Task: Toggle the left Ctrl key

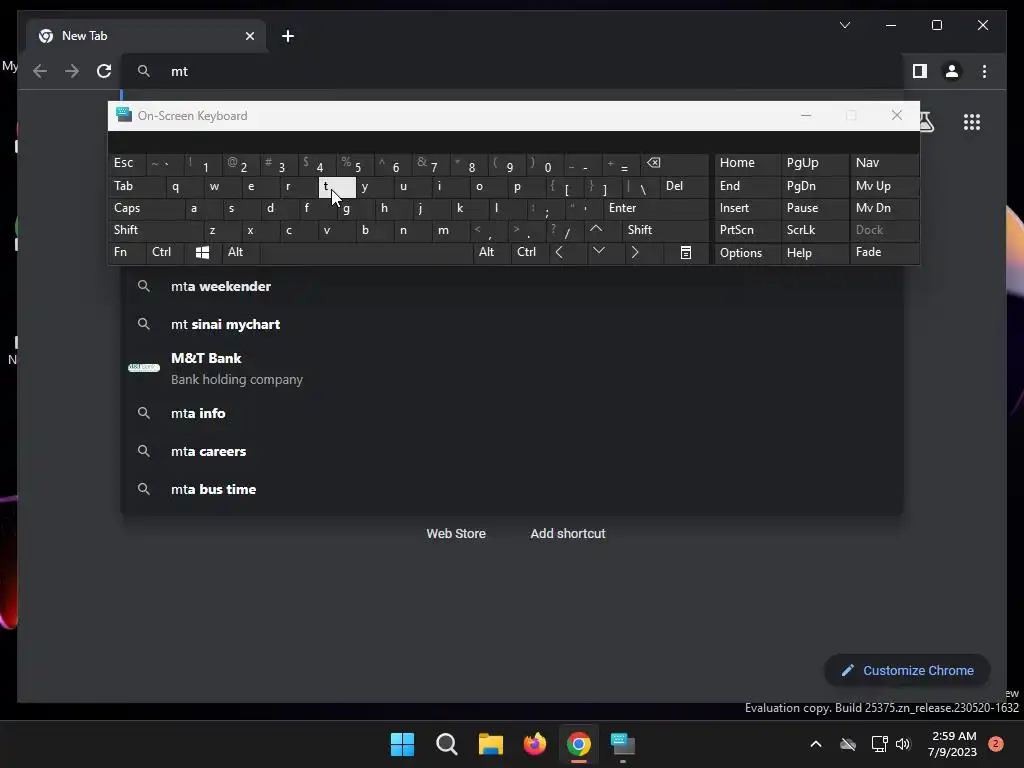Action: [165, 252]
